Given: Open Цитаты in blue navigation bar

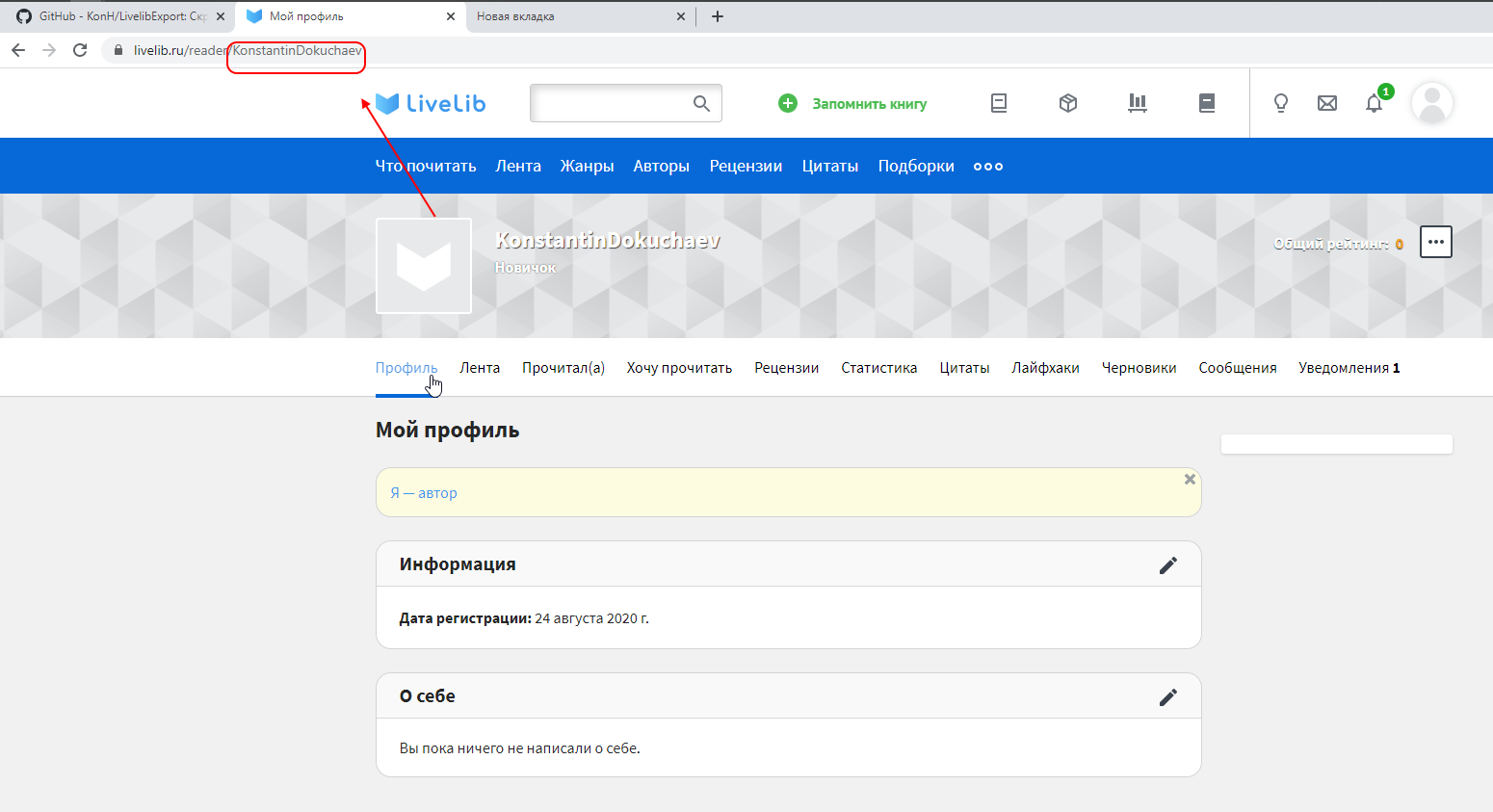Looking at the screenshot, I should (829, 166).
